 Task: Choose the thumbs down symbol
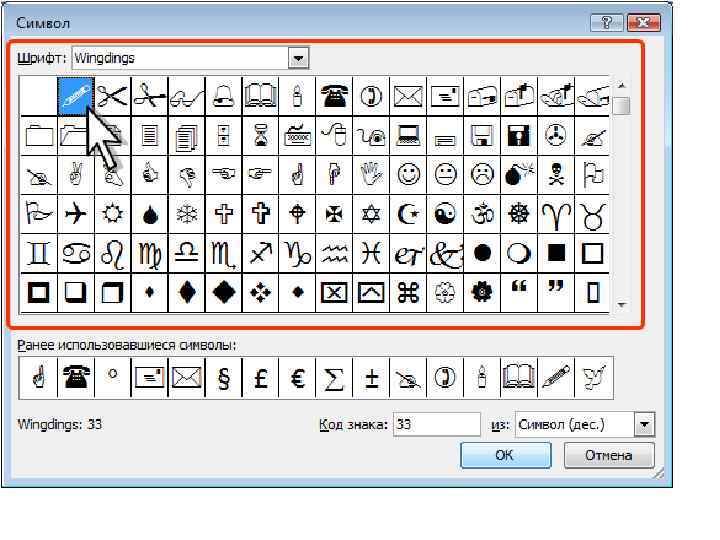click(186, 175)
